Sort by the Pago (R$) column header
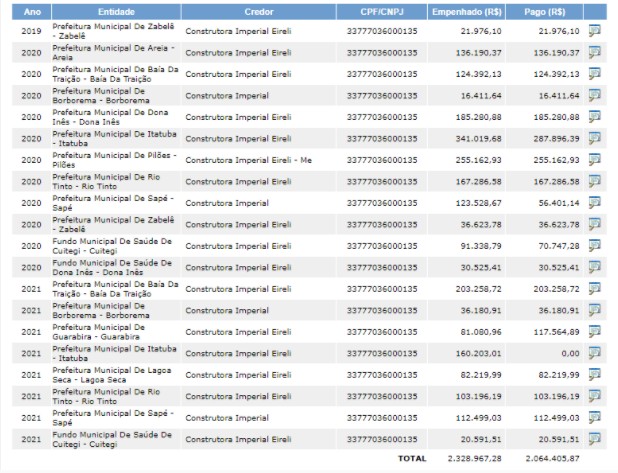618x473 pixels. (545, 12)
